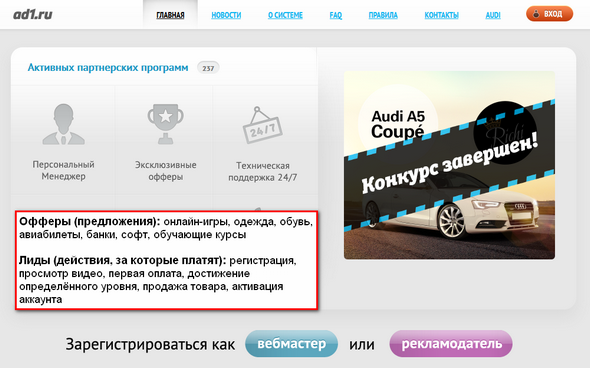The image size is (590, 368).
Task: Register as вебмастер
Action: (x=292, y=344)
